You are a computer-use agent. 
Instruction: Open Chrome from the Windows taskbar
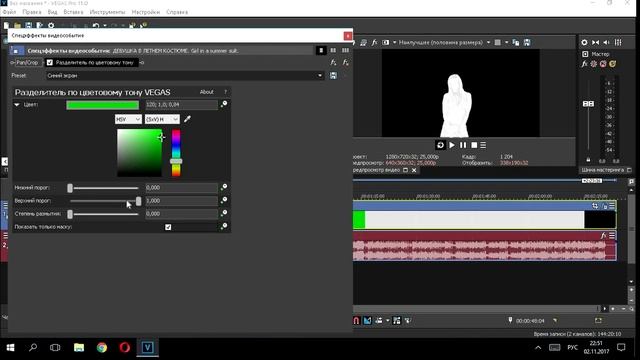102,347
